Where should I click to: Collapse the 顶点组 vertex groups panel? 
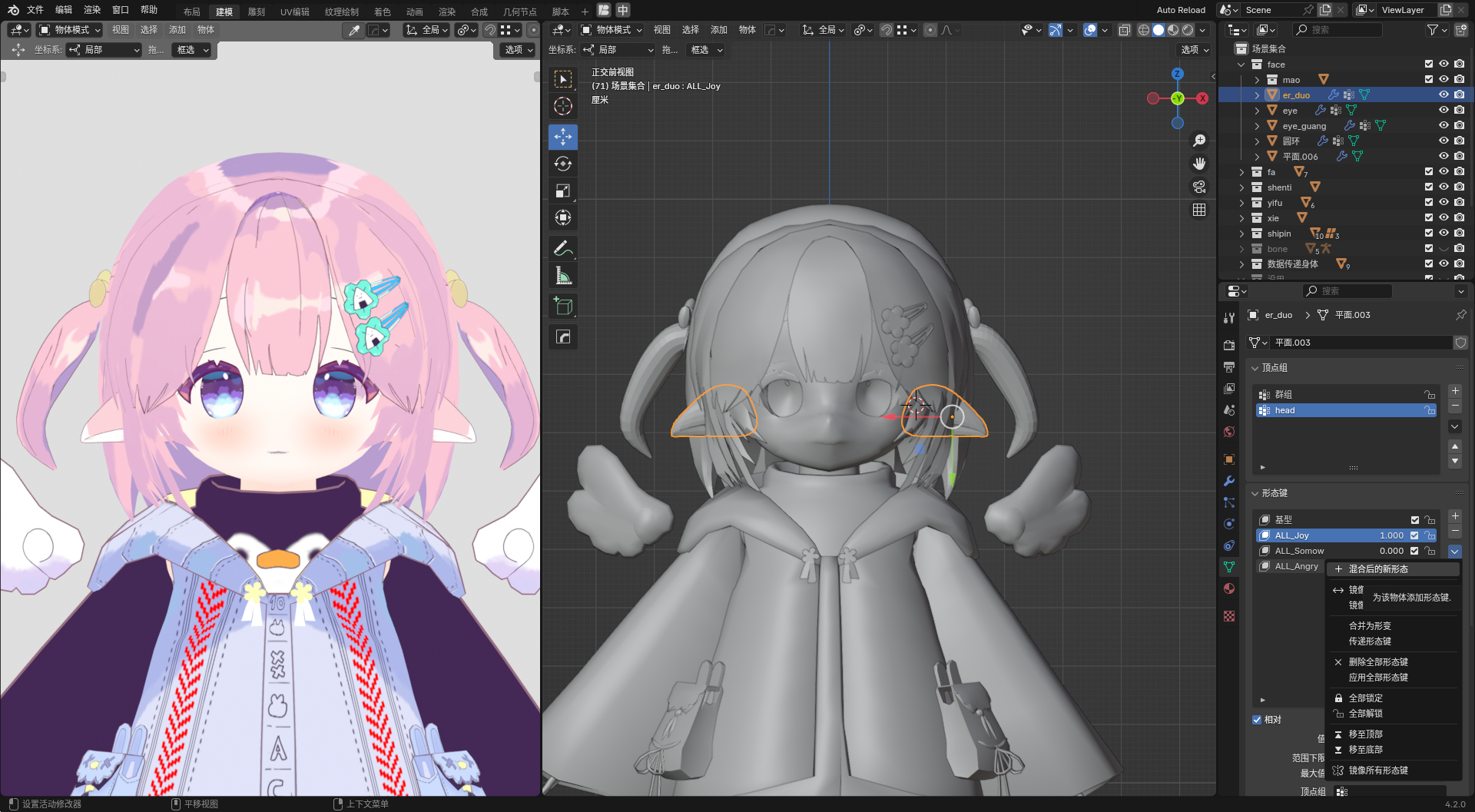click(1255, 368)
